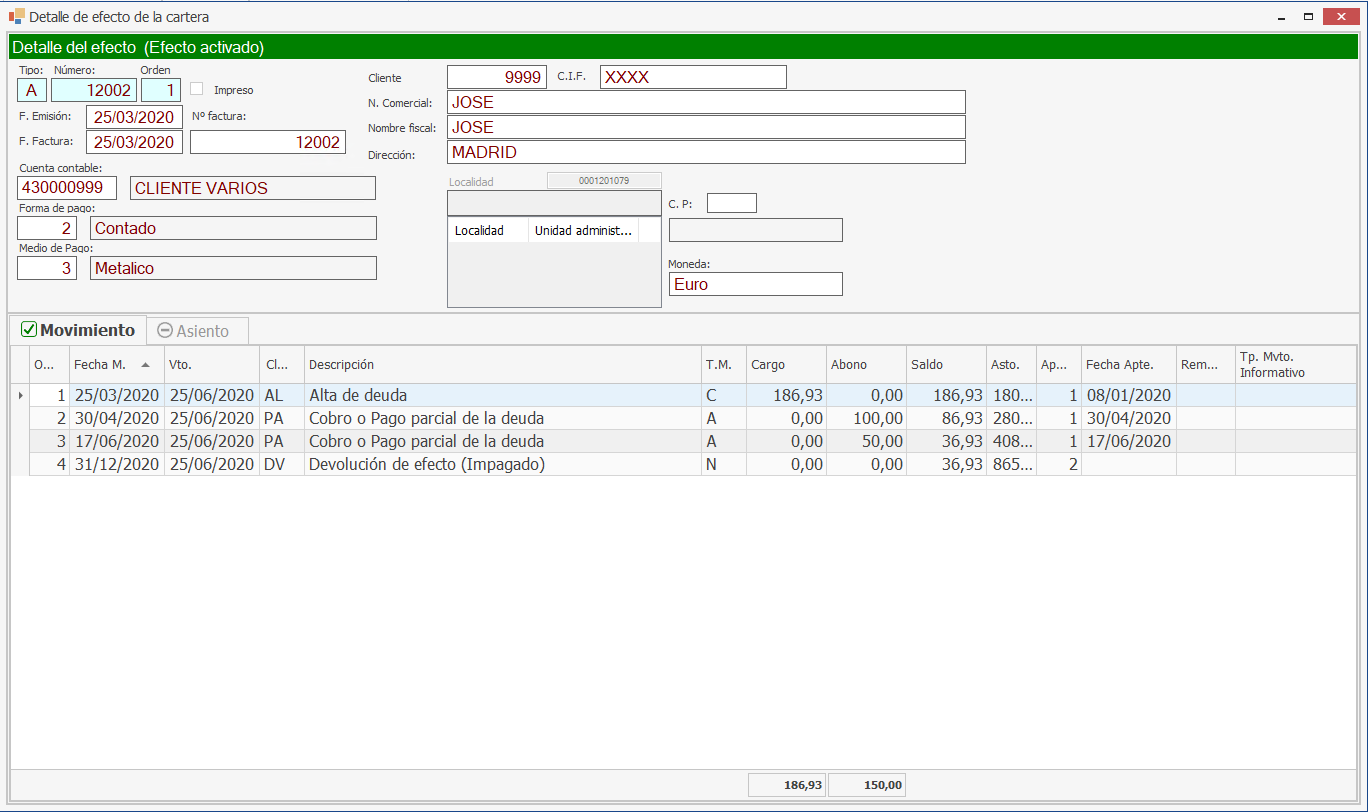Image resolution: width=1368 pixels, height=812 pixels.
Task: Maximize the Detalle de efecto window
Action: coord(1308,17)
